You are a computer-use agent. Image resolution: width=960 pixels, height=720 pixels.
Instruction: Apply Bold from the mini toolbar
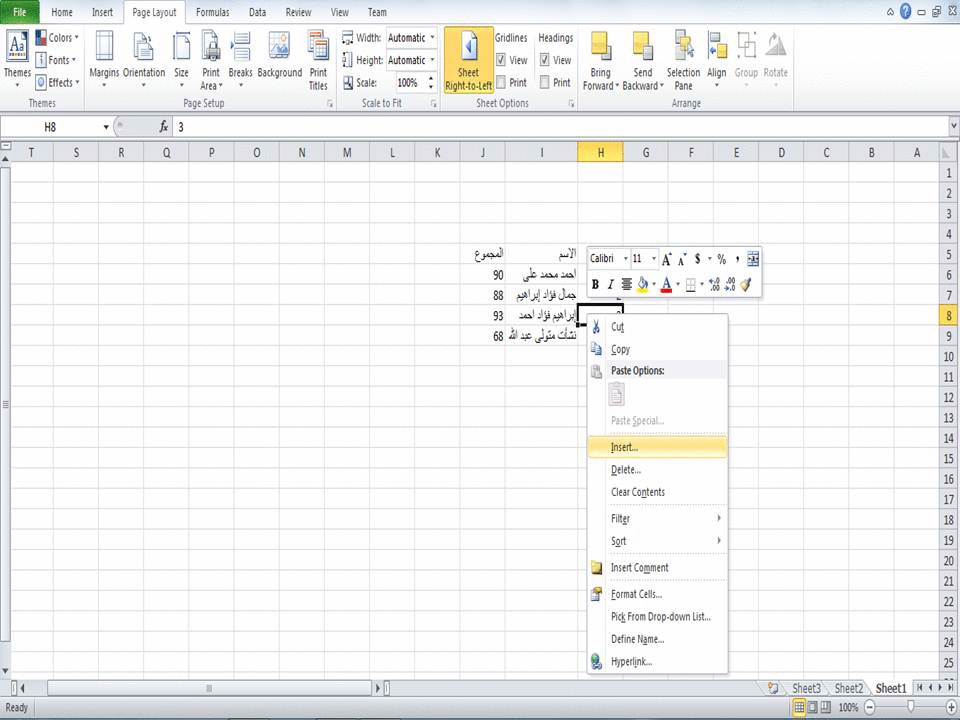pos(595,285)
